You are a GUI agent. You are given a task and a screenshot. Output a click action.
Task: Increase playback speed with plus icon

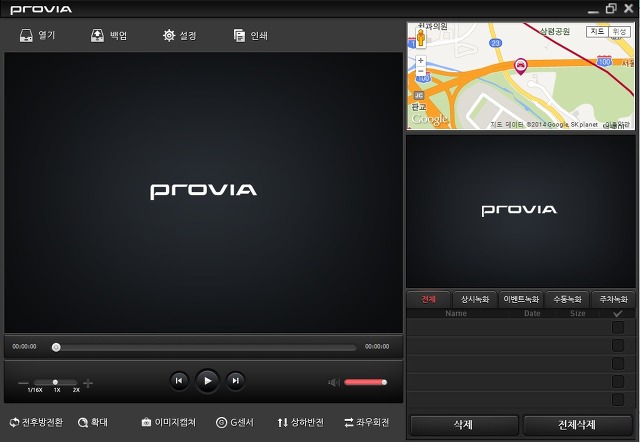click(88, 383)
